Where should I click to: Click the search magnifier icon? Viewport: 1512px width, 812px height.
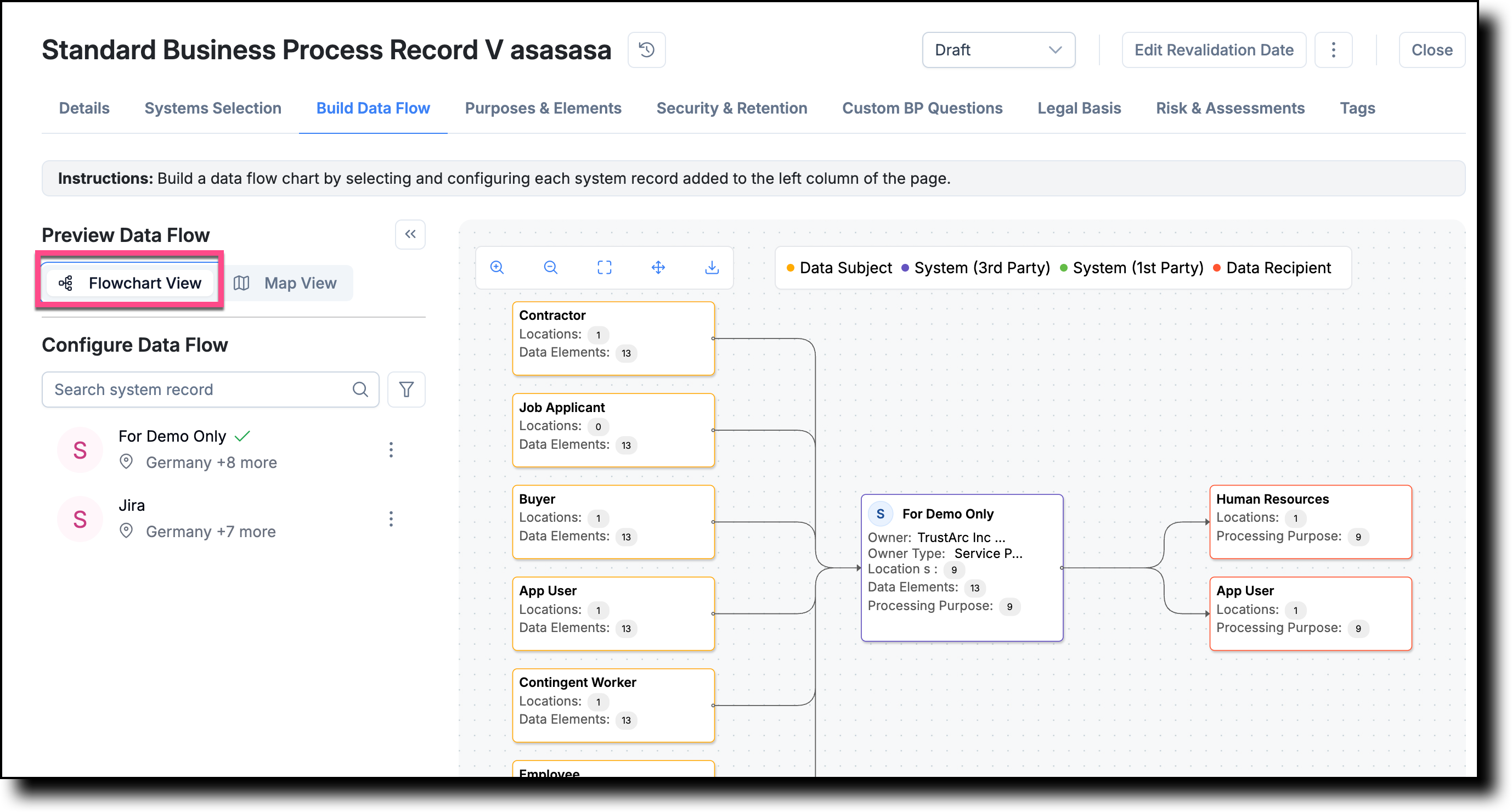pos(360,390)
